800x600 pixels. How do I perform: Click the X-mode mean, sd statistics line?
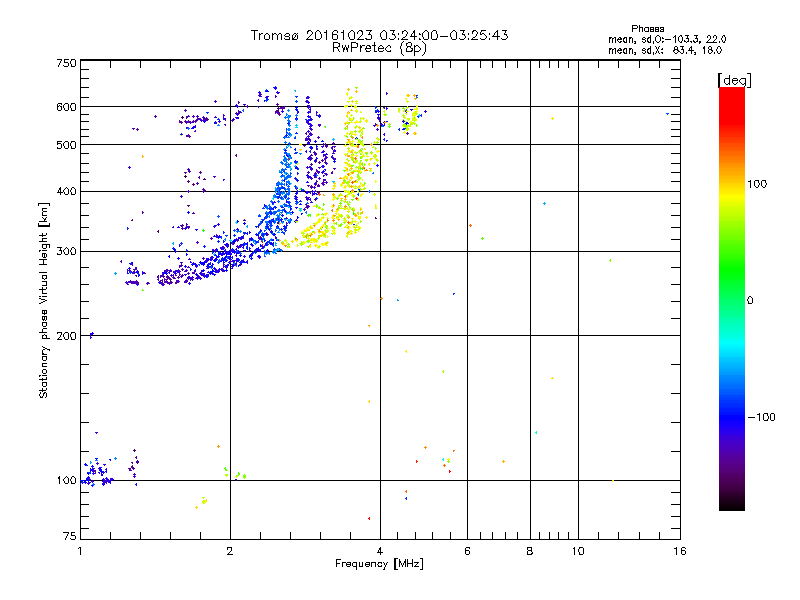coord(667,49)
